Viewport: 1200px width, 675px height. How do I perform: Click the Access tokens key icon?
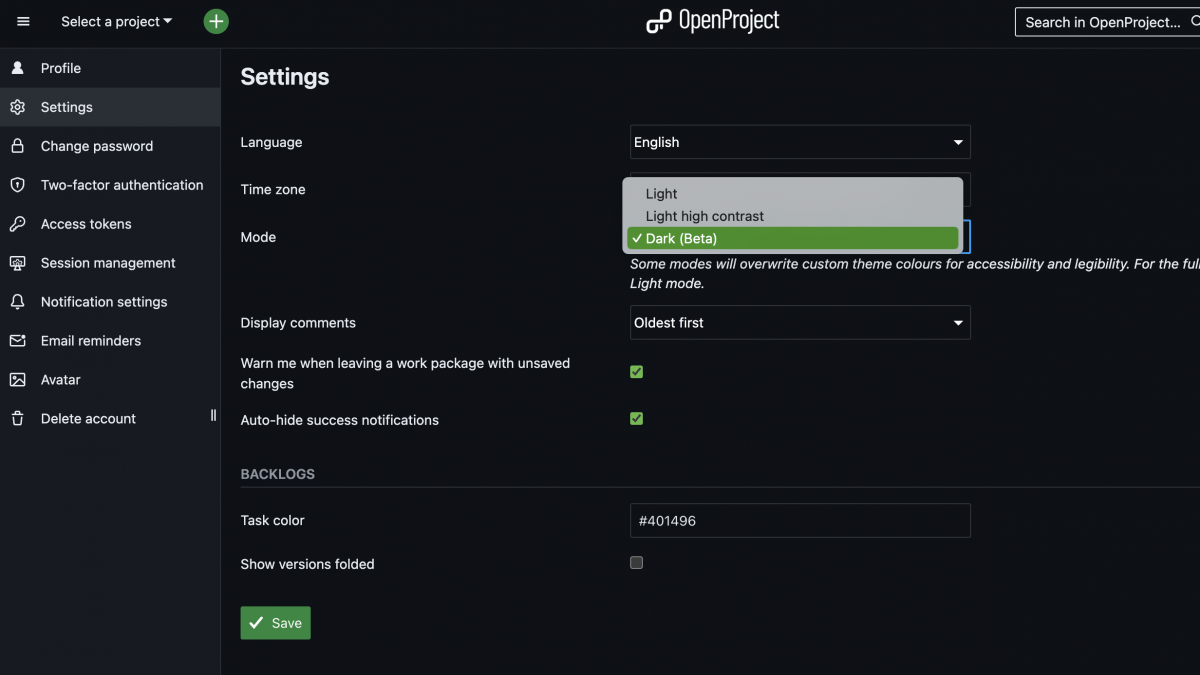point(17,224)
